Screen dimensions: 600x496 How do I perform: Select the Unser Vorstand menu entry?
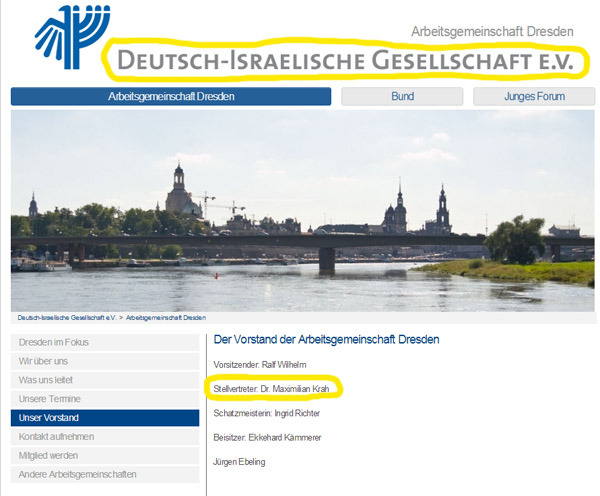[105, 418]
